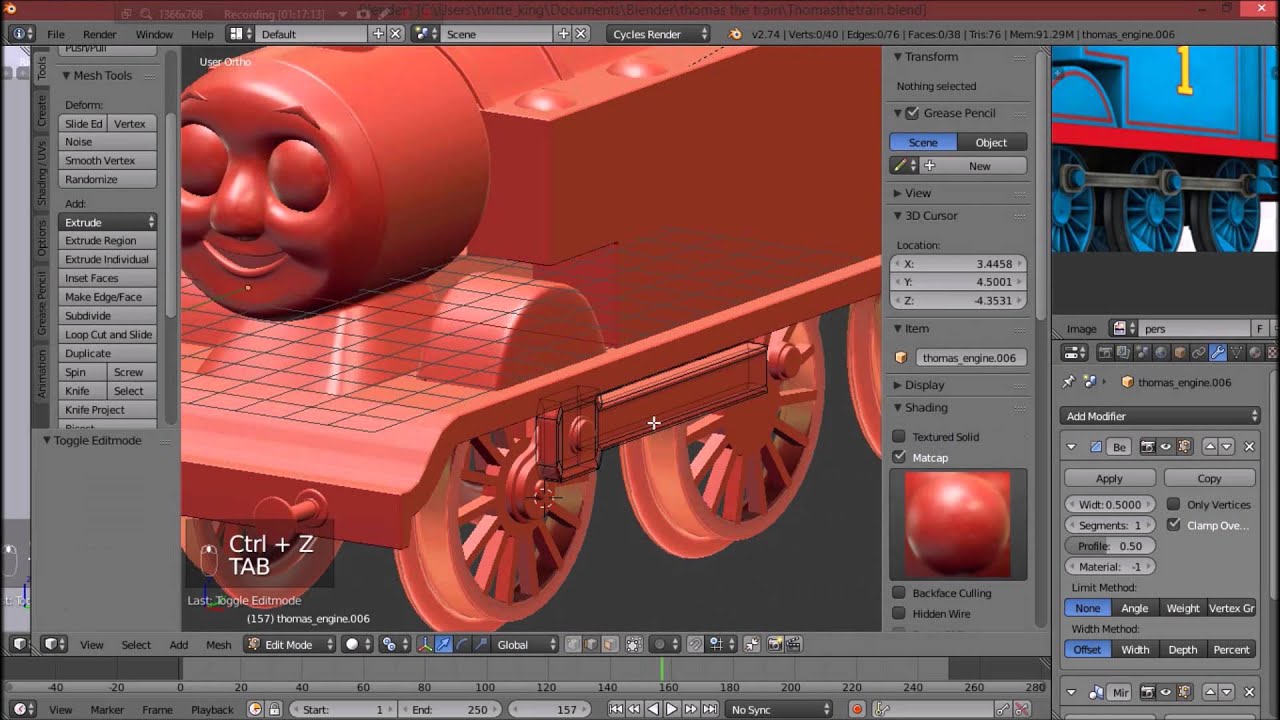Screen dimensions: 1280x720
Task: Open Constraints properties chain icon
Action: click(x=1198, y=353)
